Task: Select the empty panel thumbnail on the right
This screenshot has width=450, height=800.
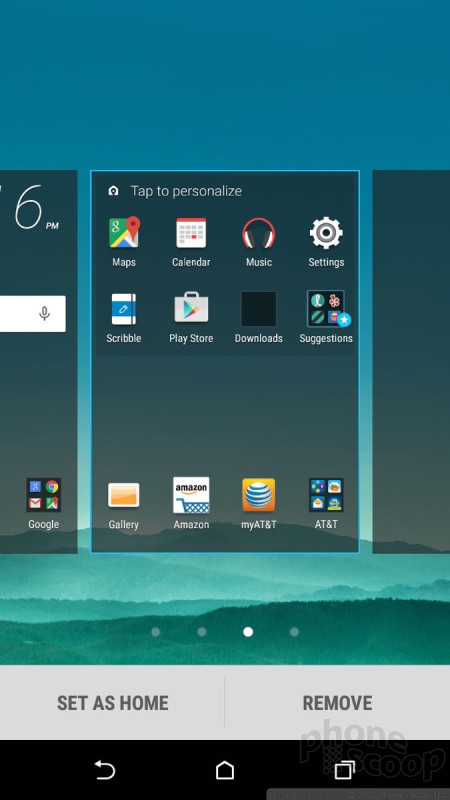Action: (411, 362)
